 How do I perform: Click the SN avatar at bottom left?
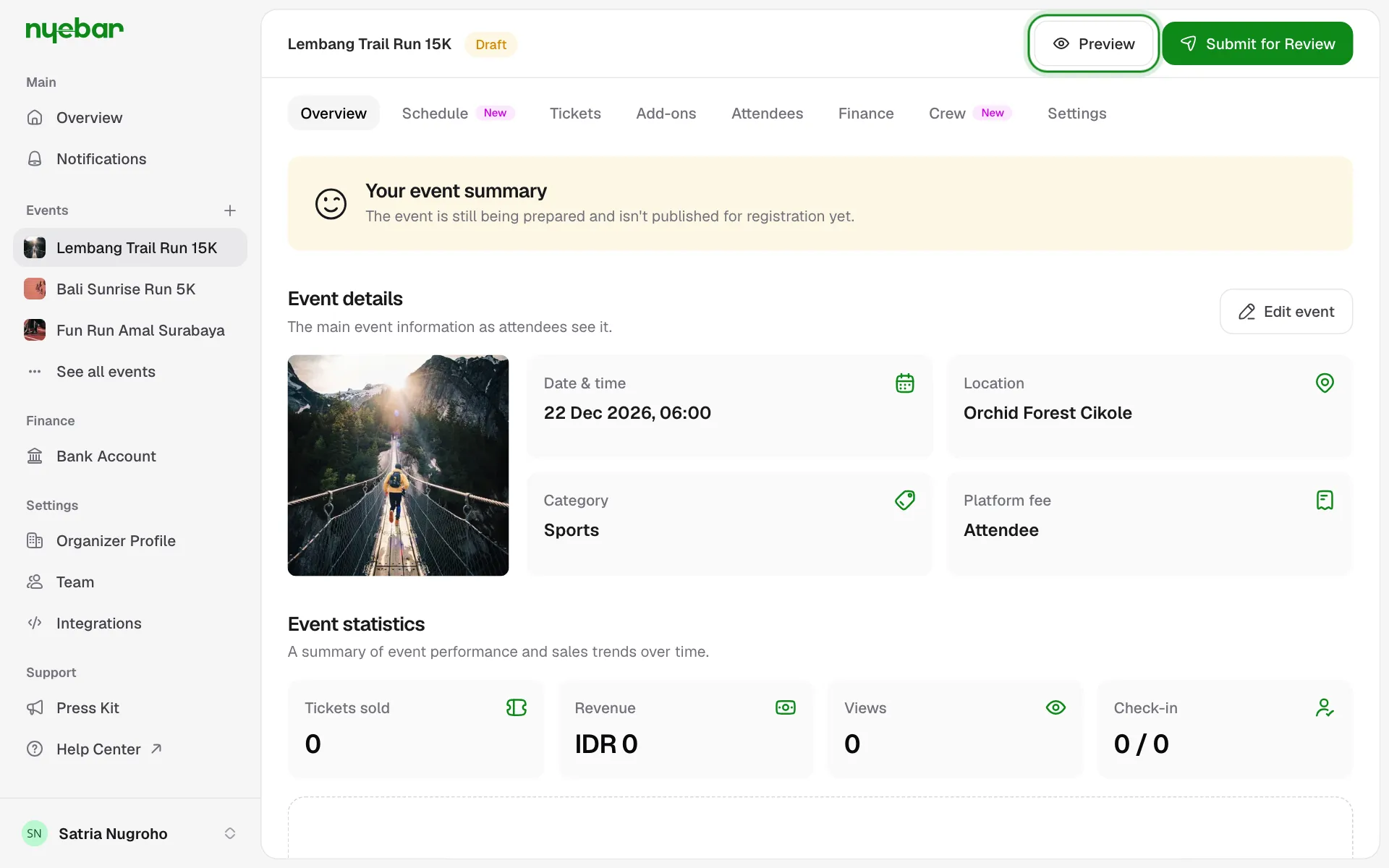click(x=34, y=833)
